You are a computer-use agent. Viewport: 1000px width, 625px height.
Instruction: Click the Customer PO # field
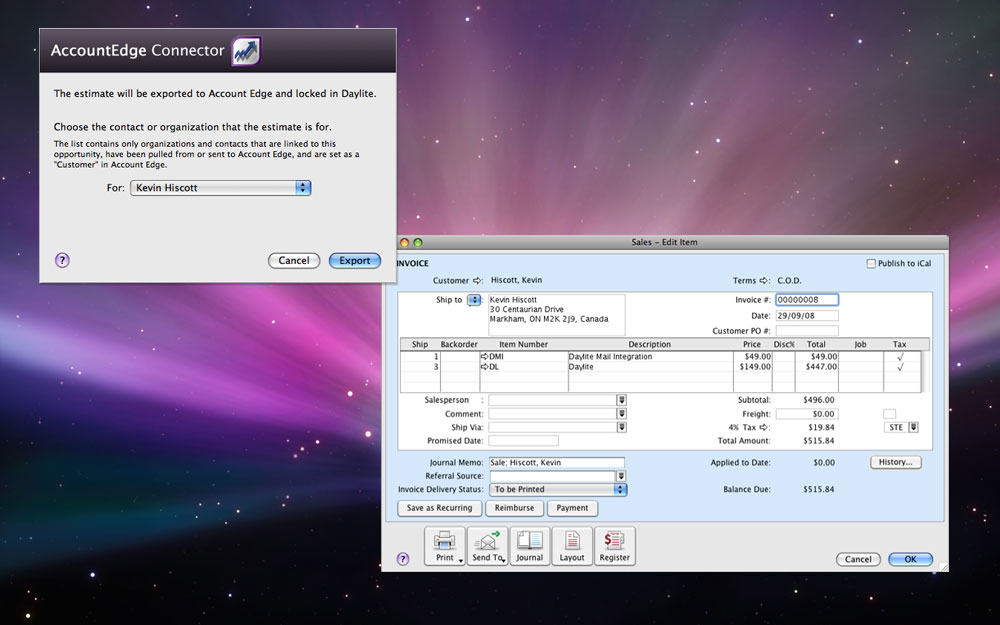click(x=807, y=330)
